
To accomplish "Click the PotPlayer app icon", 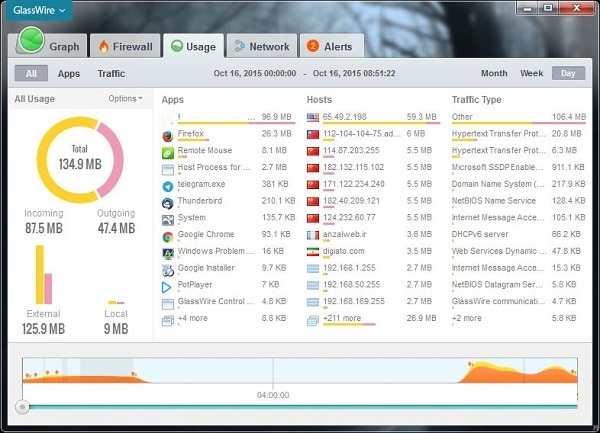I will [167, 287].
